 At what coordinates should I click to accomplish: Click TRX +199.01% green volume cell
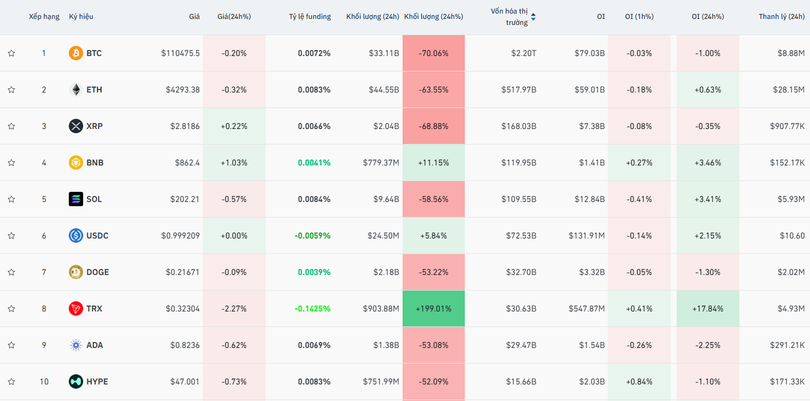click(x=434, y=309)
